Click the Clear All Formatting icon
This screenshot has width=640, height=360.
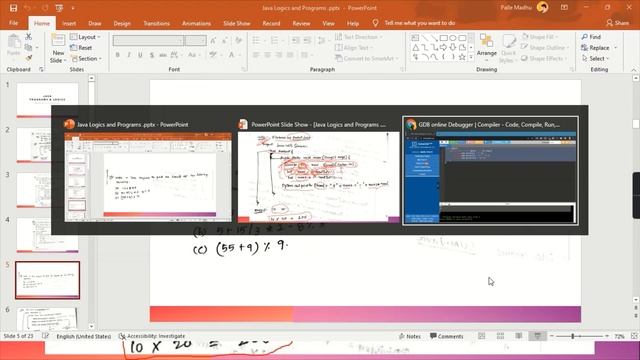(x=238, y=40)
